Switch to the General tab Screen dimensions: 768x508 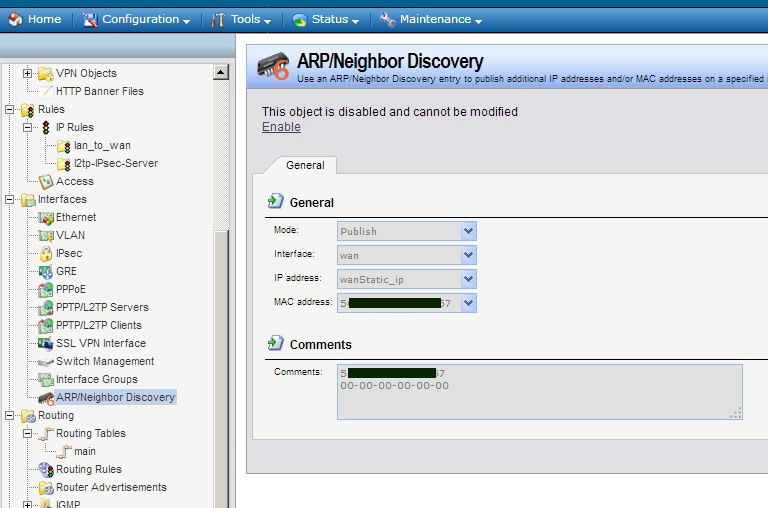[x=305, y=166]
